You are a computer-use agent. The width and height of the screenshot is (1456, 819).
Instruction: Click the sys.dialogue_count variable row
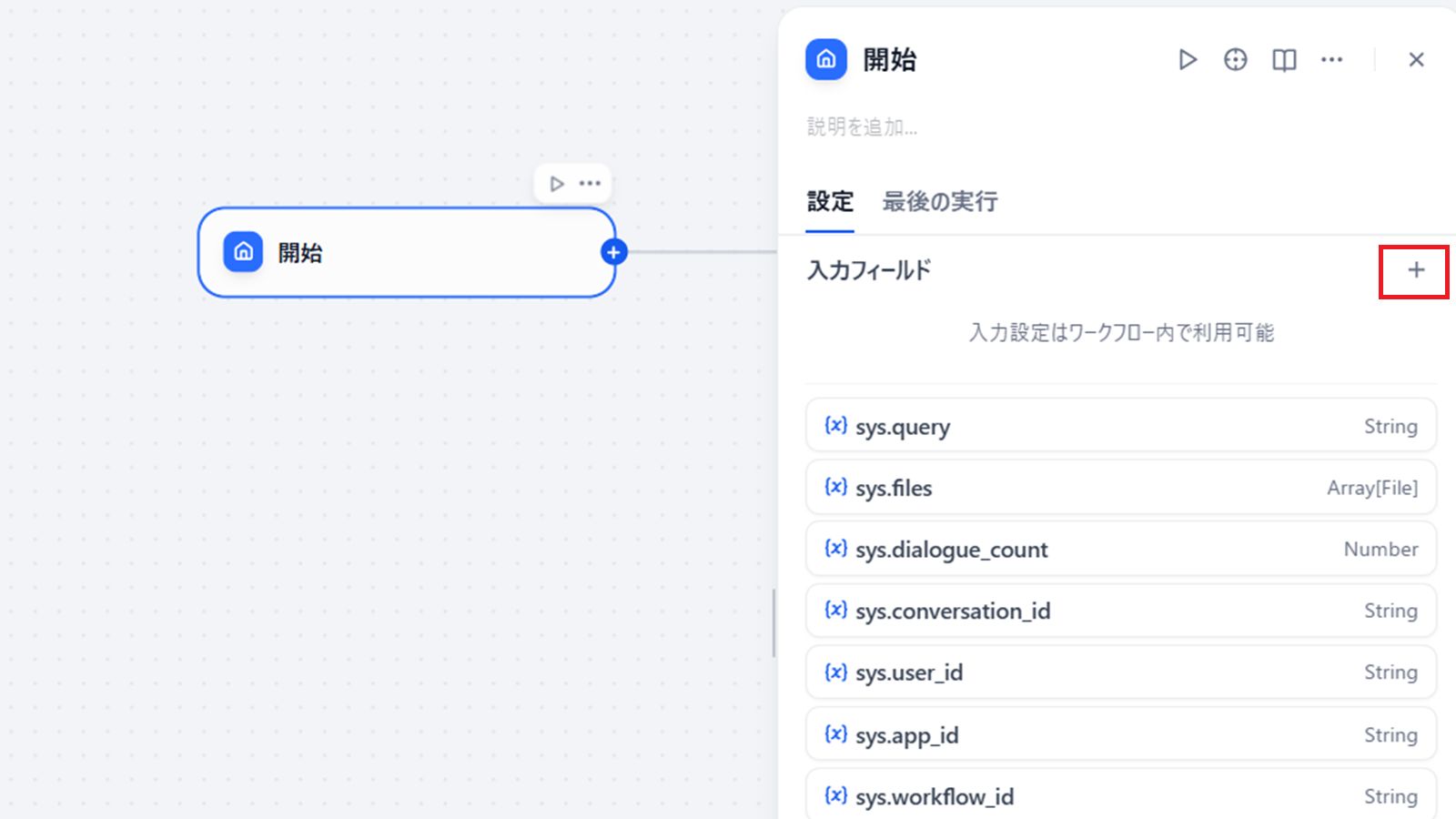pos(1120,550)
